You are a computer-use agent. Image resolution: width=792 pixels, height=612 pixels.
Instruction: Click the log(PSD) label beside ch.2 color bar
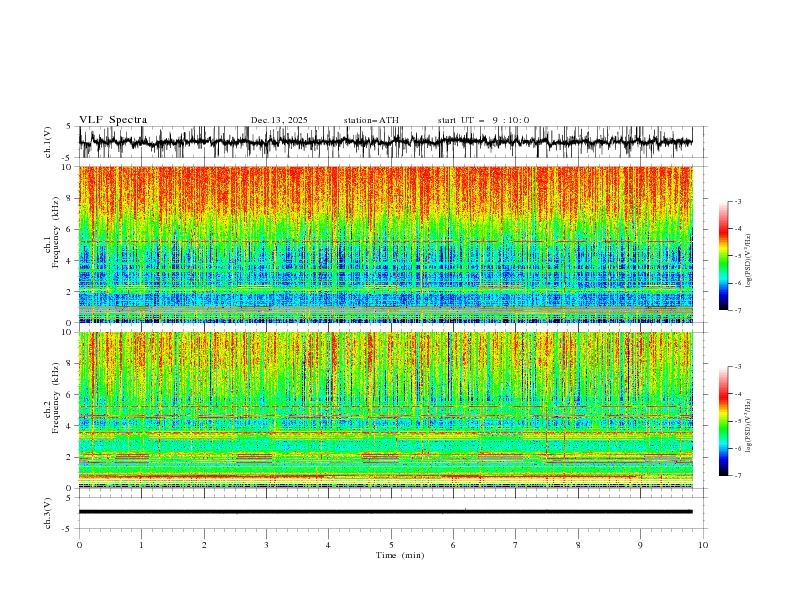[x=750, y=426]
